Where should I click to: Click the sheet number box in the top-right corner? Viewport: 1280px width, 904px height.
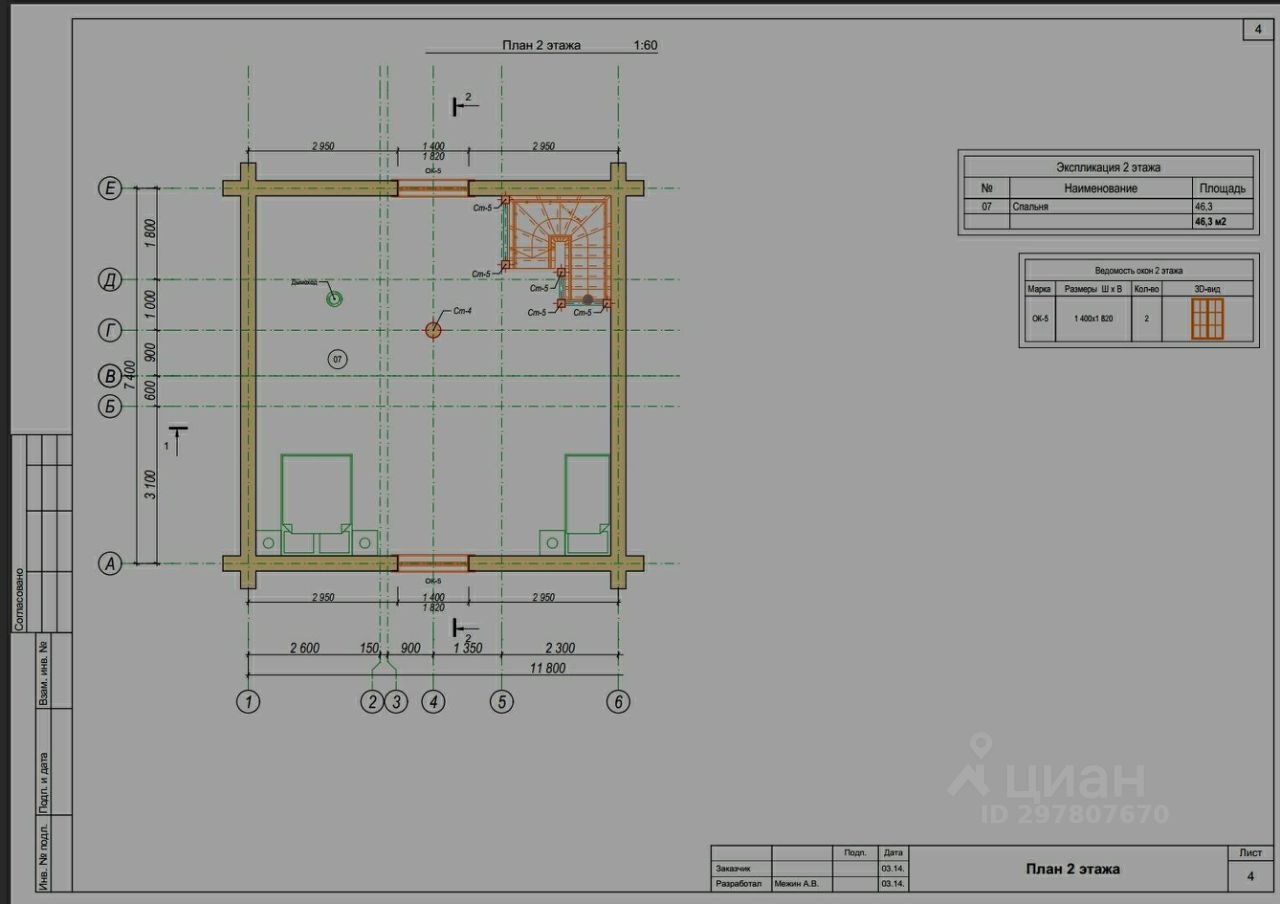[x=1257, y=30]
